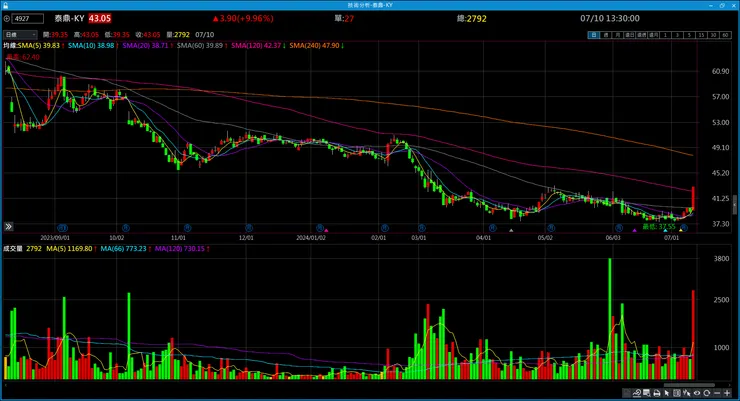This screenshot has height=401, width=740.
Task: Zoom in chart with the plus icon
Action: pos(727,393)
